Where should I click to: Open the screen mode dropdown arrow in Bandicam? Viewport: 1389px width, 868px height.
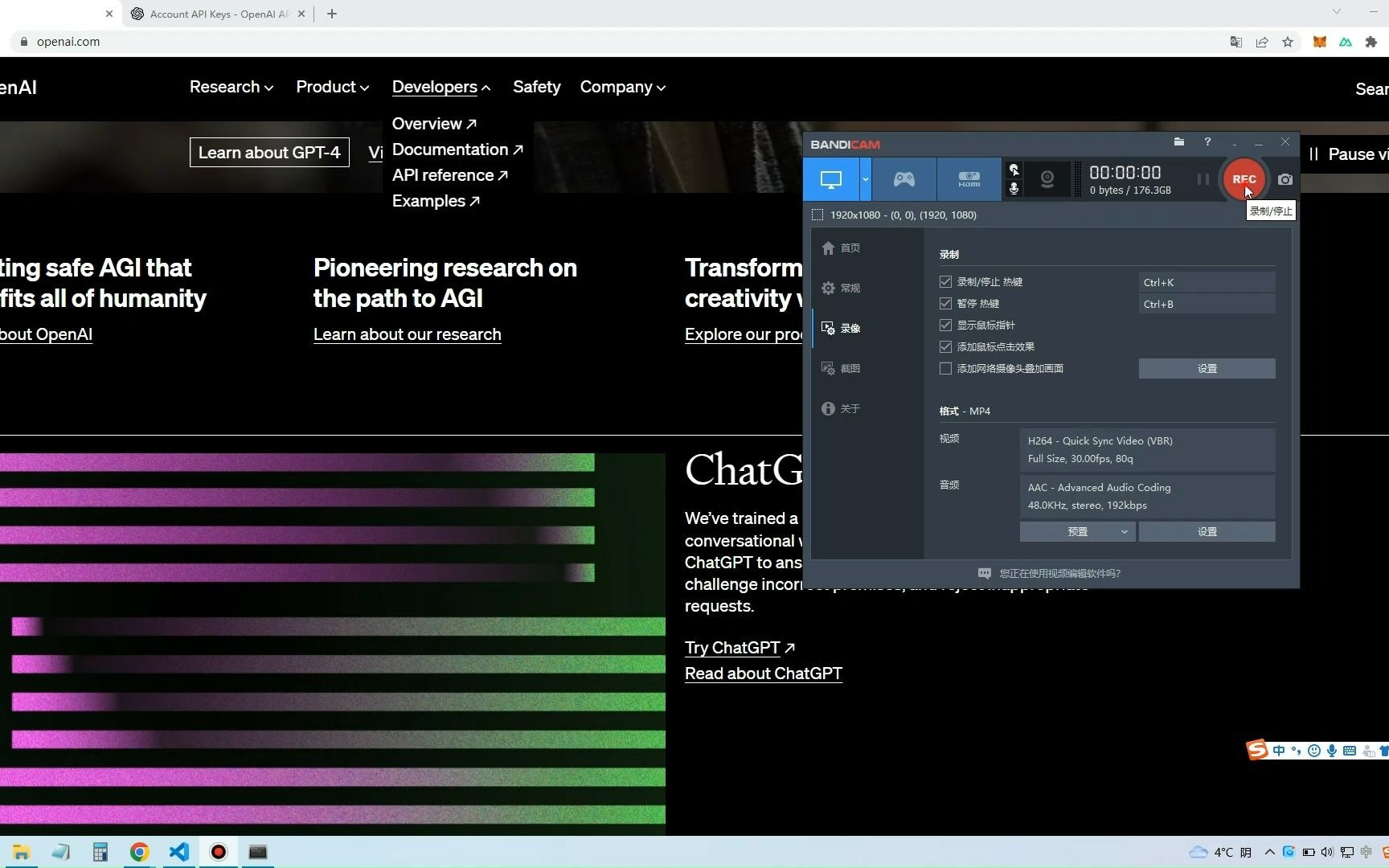coord(866,179)
